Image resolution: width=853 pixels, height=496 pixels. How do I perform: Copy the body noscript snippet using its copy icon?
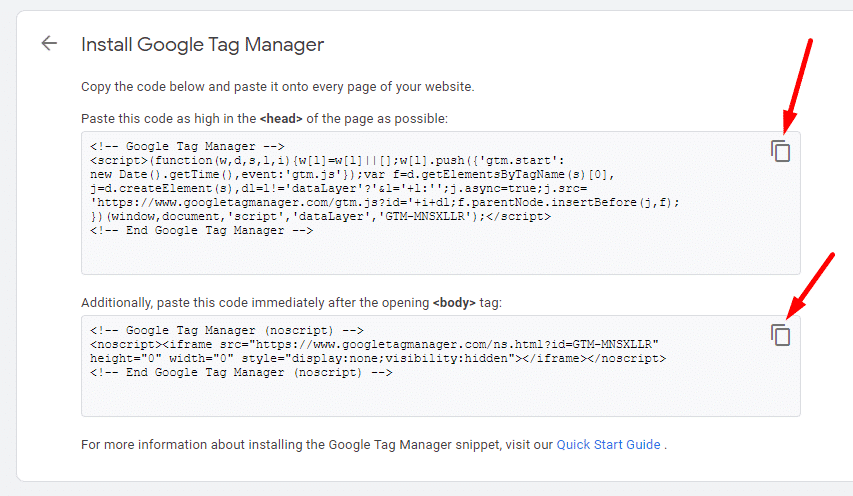(x=780, y=335)
